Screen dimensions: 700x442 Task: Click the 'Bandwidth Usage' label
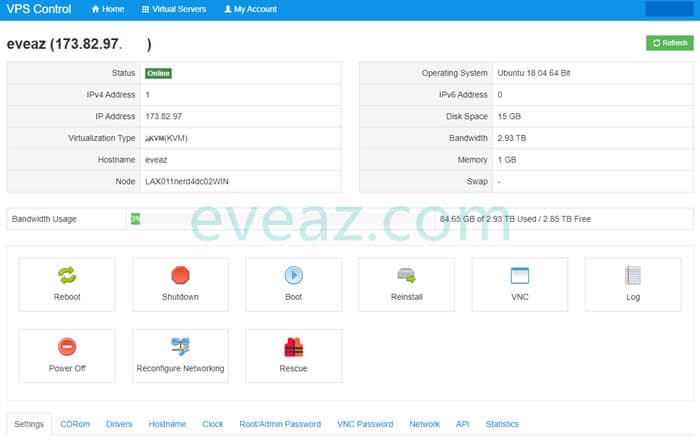click(44, 219)
